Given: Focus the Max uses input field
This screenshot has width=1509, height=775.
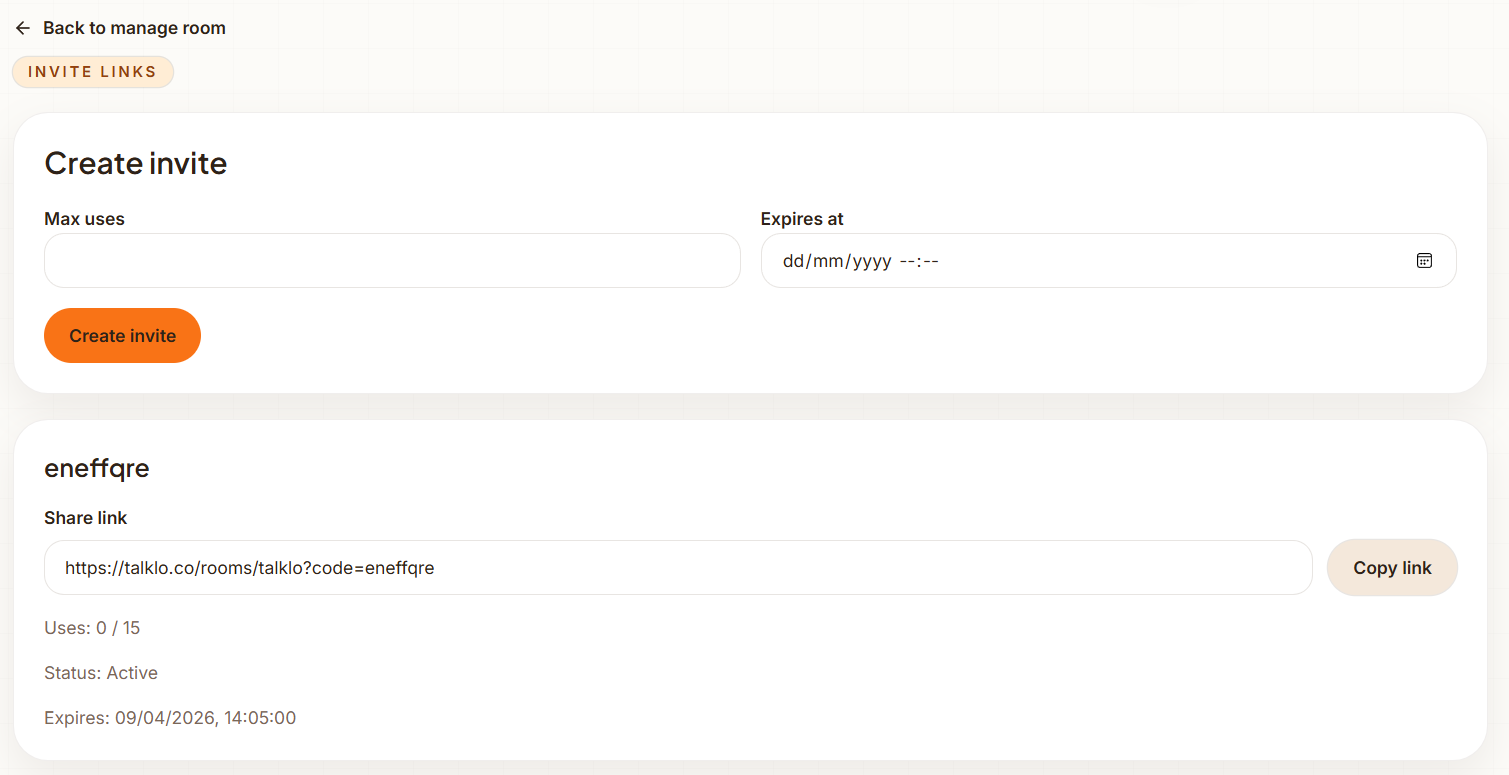Looking at the screenshot, I should [392, 261].
